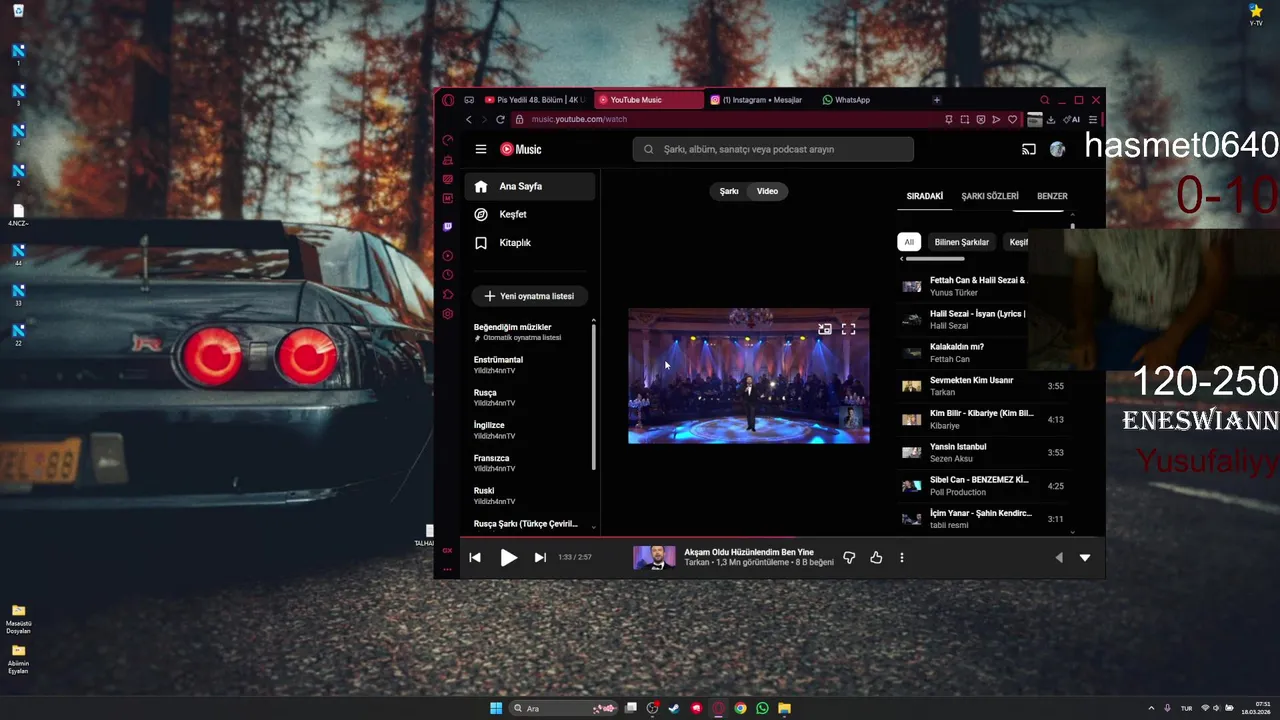Go to Ana Sayfa
Viewport: 1280px width, 720px height.
click(x=530, y=186)
